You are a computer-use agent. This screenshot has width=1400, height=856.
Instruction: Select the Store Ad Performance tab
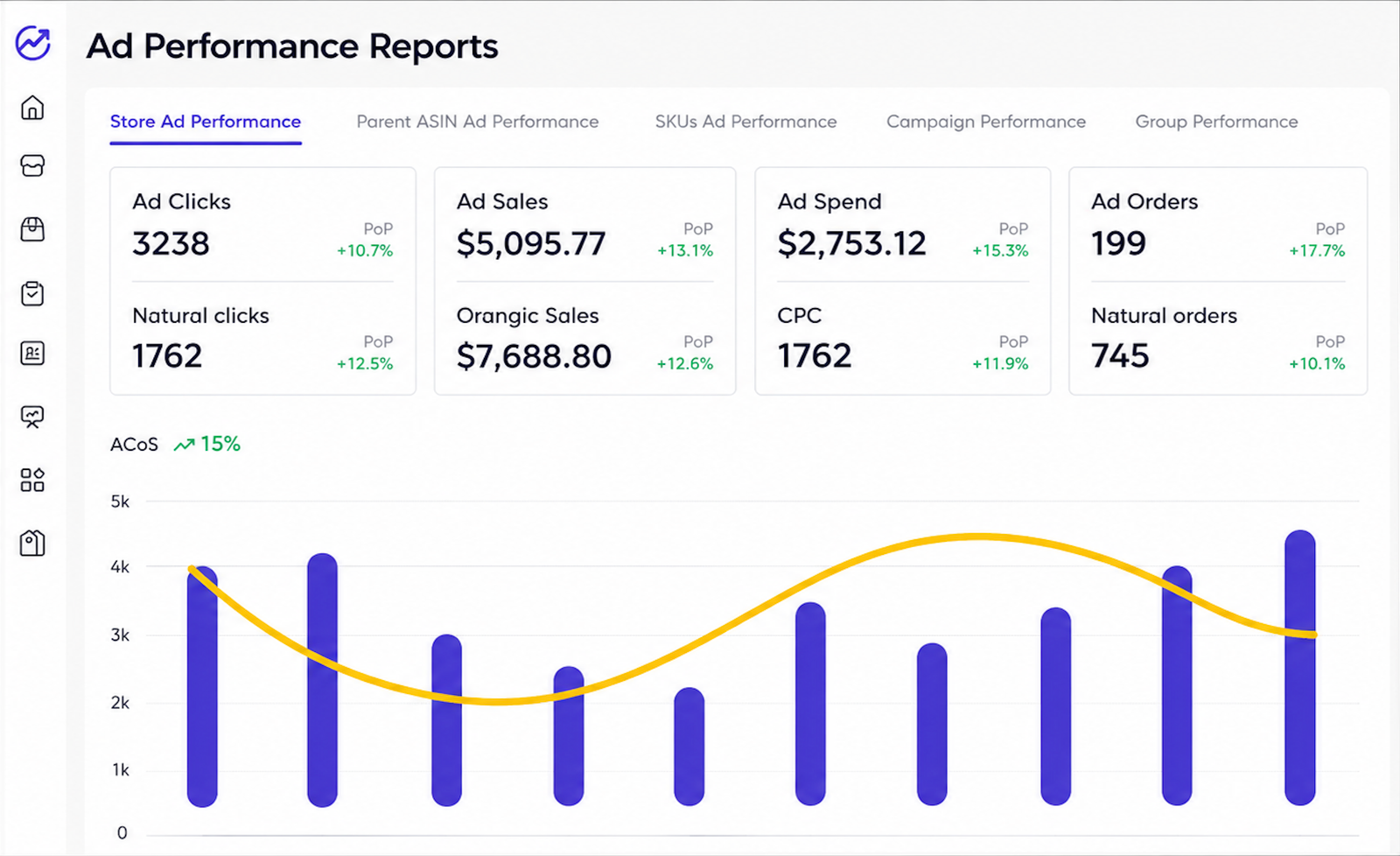click(x=206, y=122)
